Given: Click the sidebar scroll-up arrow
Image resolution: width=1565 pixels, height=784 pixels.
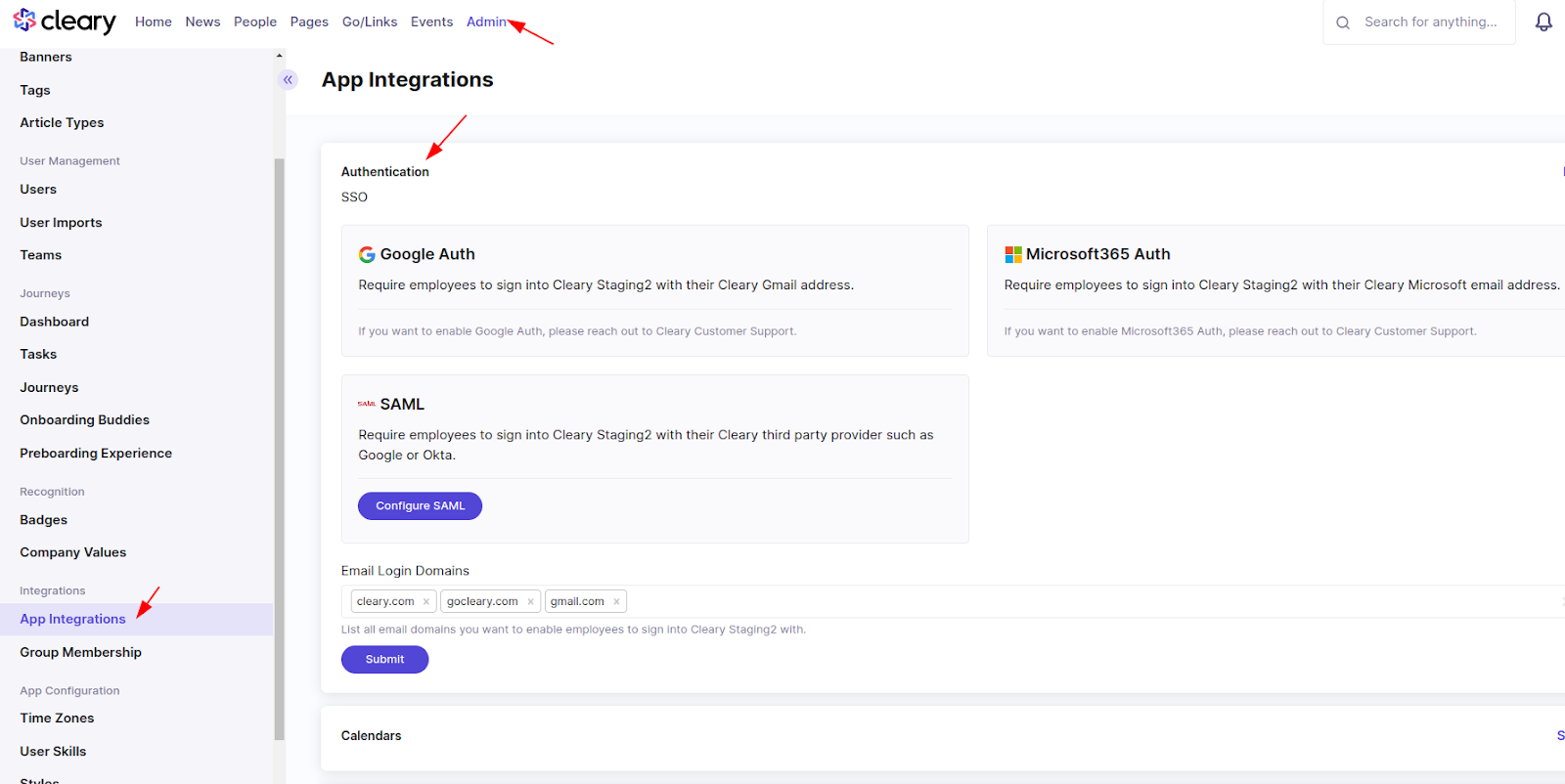Looking at the screenshot, I should (x=279, y=56).
